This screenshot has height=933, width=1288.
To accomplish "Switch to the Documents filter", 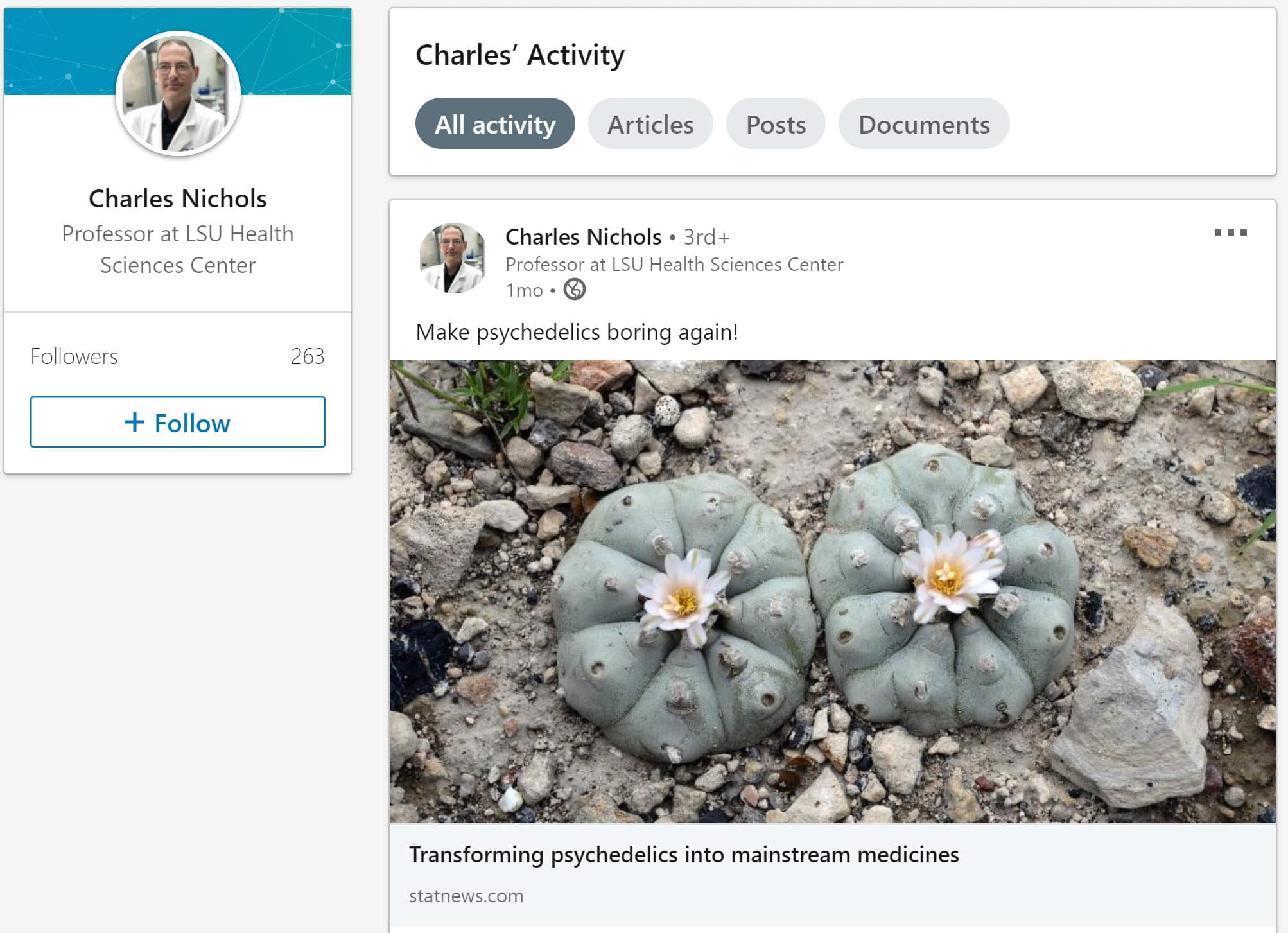I will point(924,124).
